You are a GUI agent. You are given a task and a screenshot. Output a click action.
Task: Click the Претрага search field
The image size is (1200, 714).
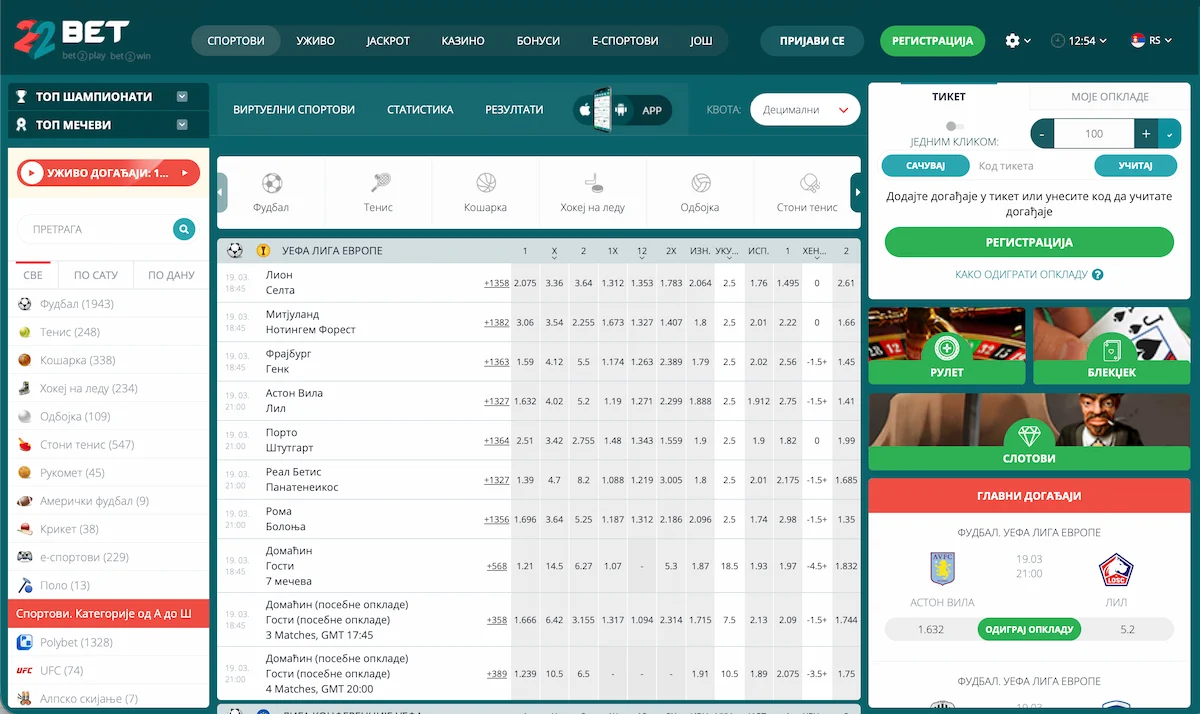click(x=95, y=229)
